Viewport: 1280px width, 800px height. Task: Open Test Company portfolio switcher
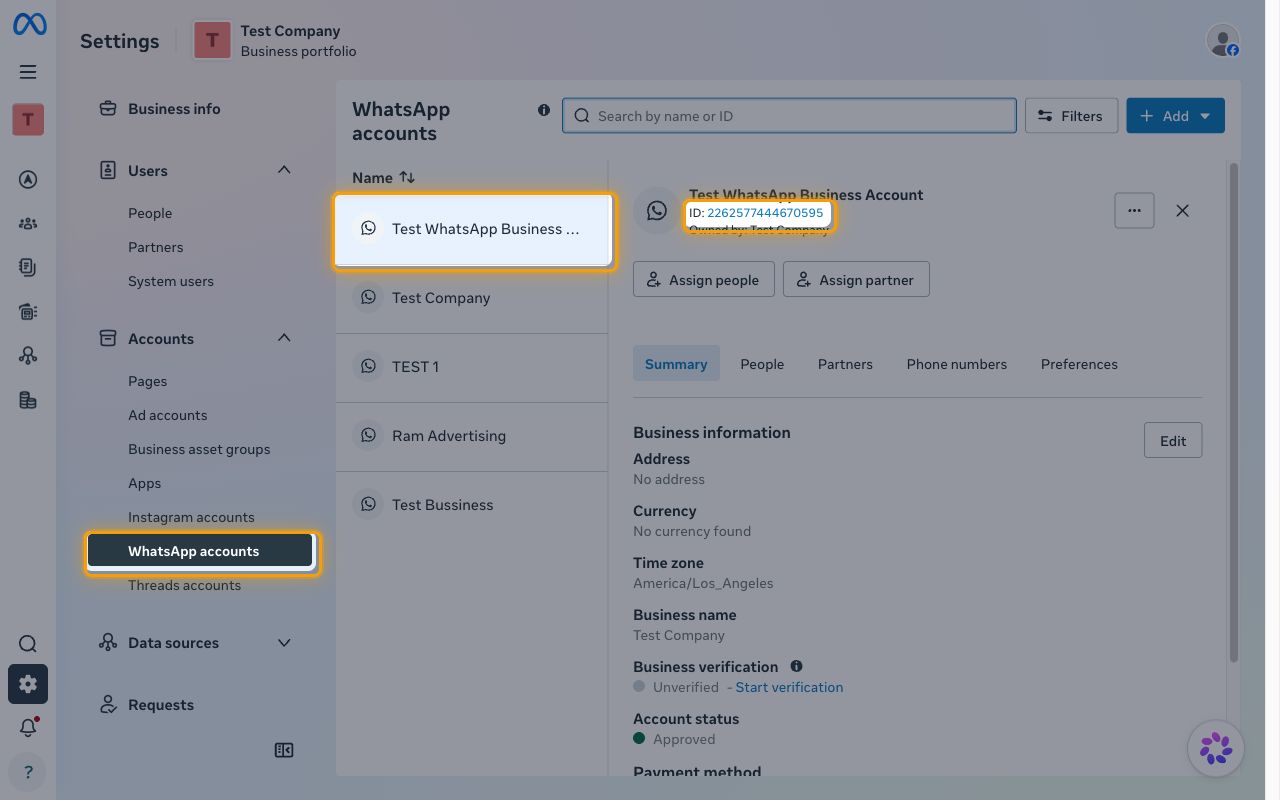click(275, 41)
